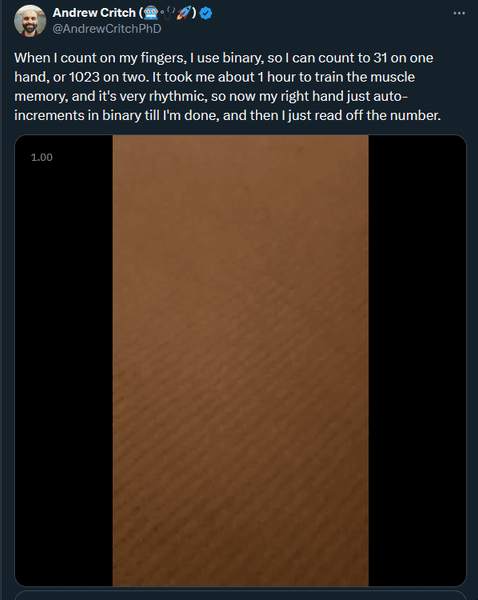
Task: Click the quoted card outline below video
Action: coord(240,595)
